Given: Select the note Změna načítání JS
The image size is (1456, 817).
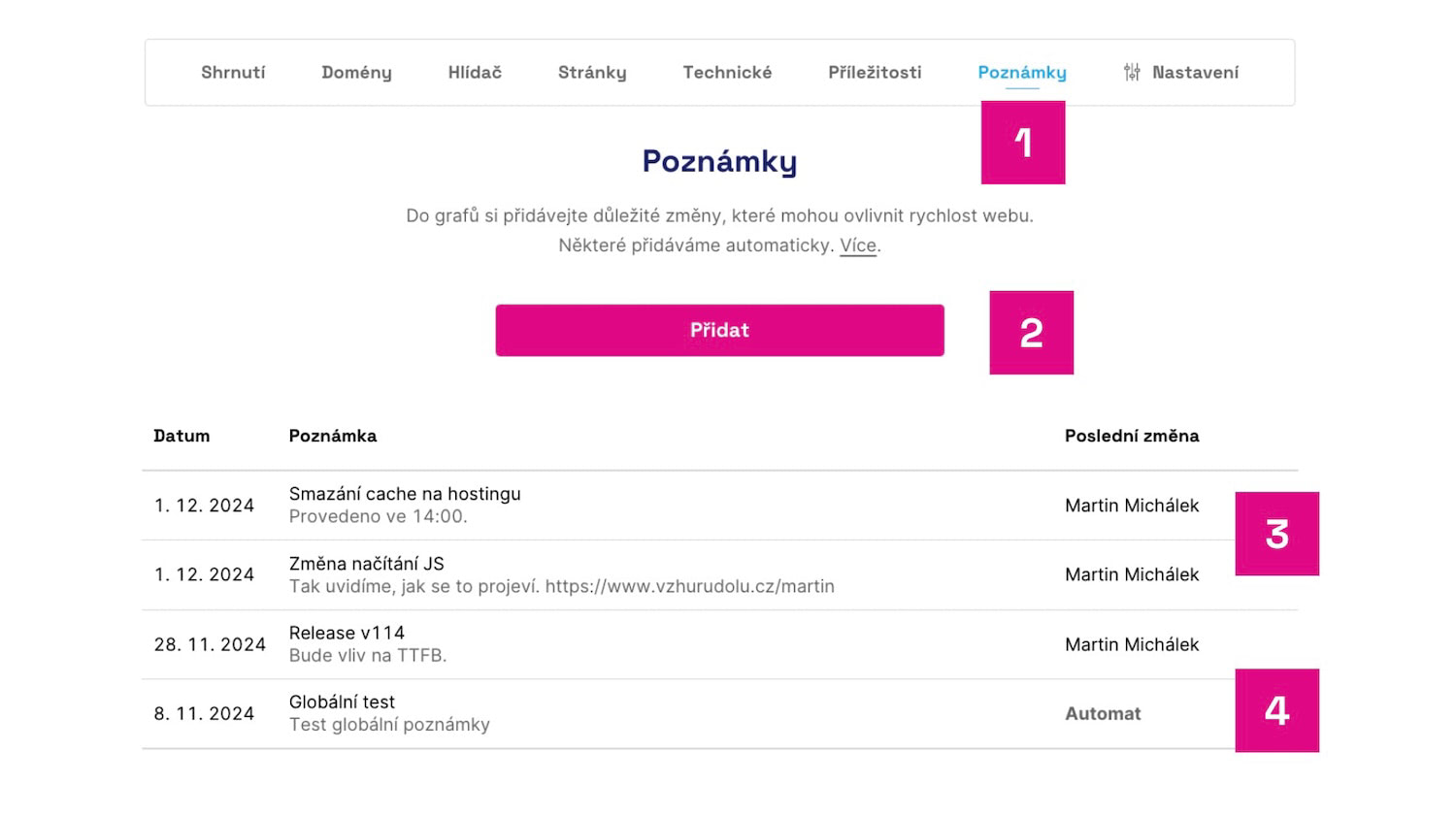Looking at the screenshot, I should [x=367, y=564].
